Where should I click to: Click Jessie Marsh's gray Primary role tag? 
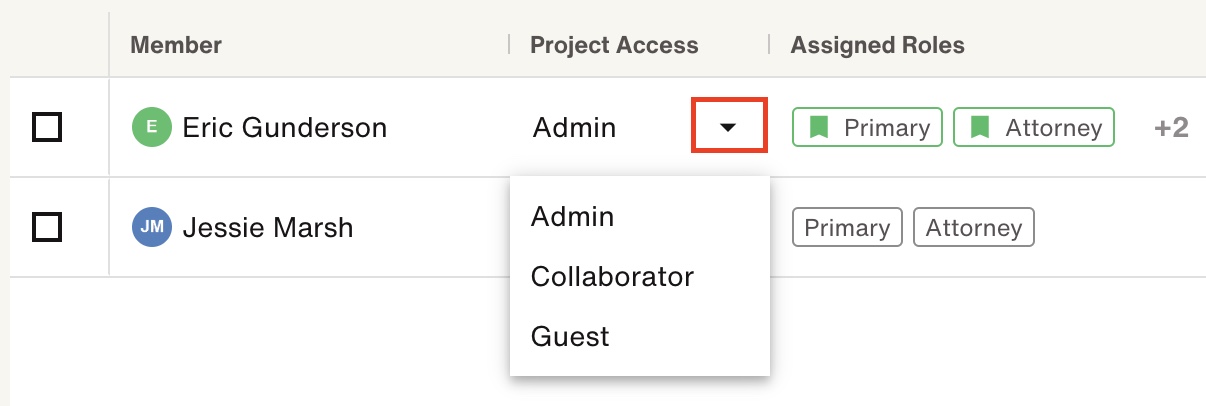[848, 227]
